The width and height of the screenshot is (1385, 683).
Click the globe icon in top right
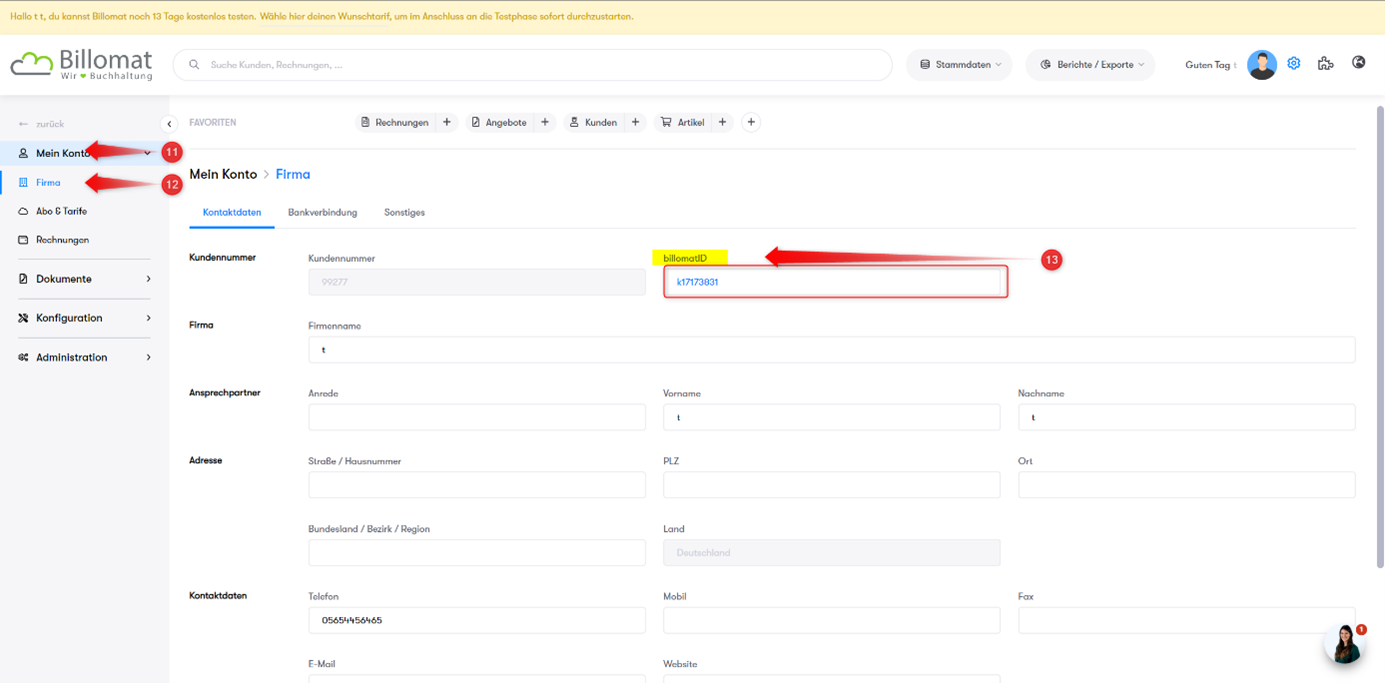(x=1358, y=63)
